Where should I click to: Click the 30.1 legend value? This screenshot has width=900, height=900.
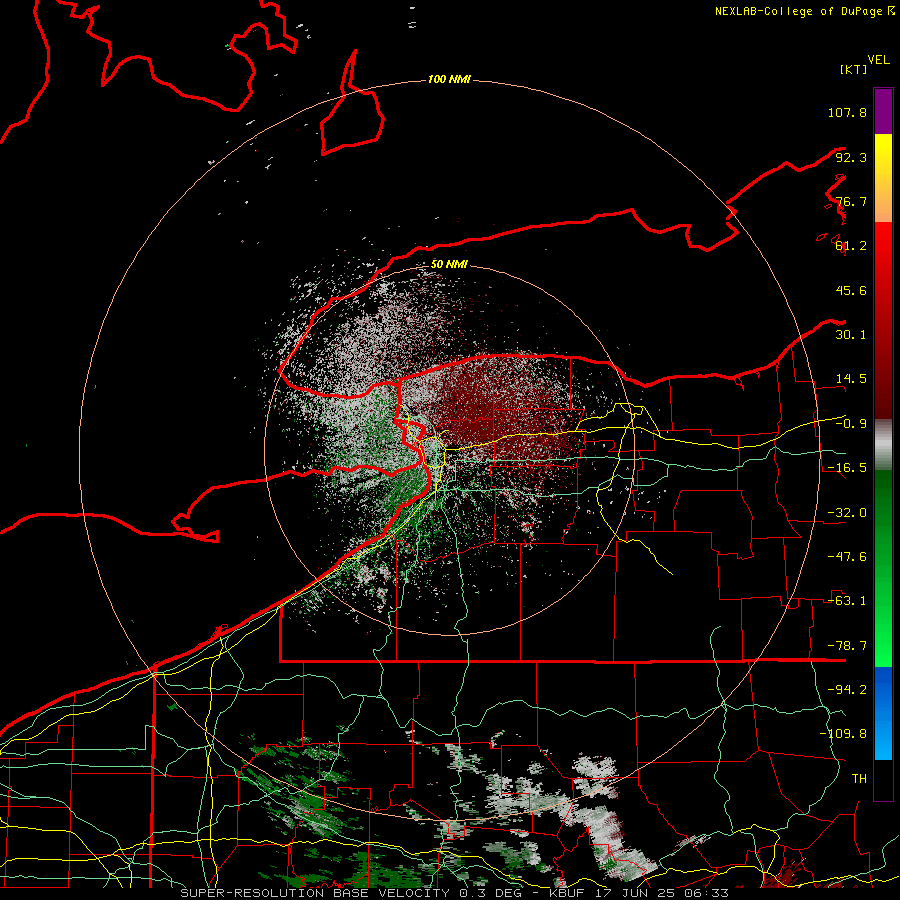click(x=851, y=335)
